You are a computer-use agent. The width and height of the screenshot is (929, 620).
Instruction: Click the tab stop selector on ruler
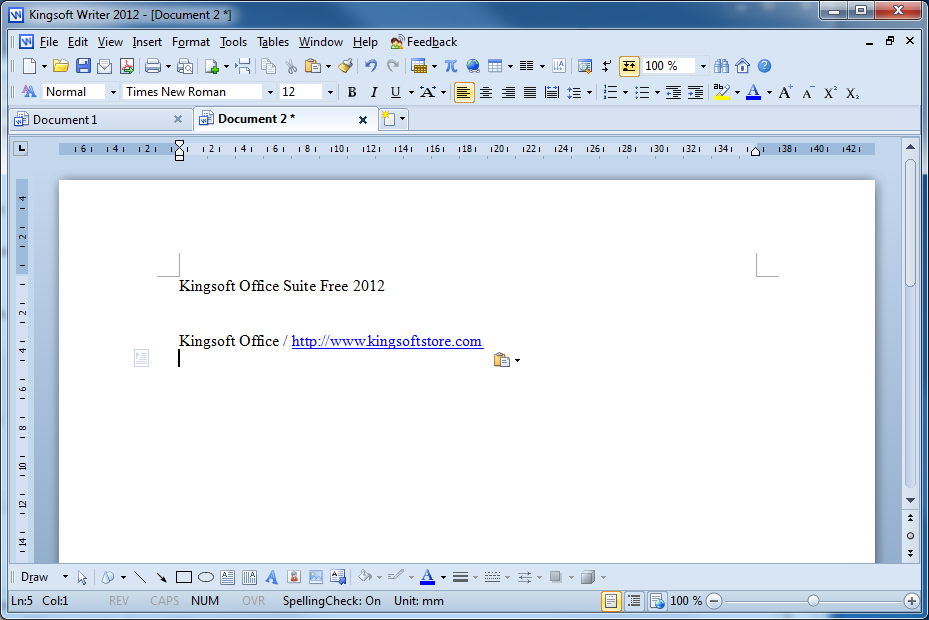click(x=21, y=148)
